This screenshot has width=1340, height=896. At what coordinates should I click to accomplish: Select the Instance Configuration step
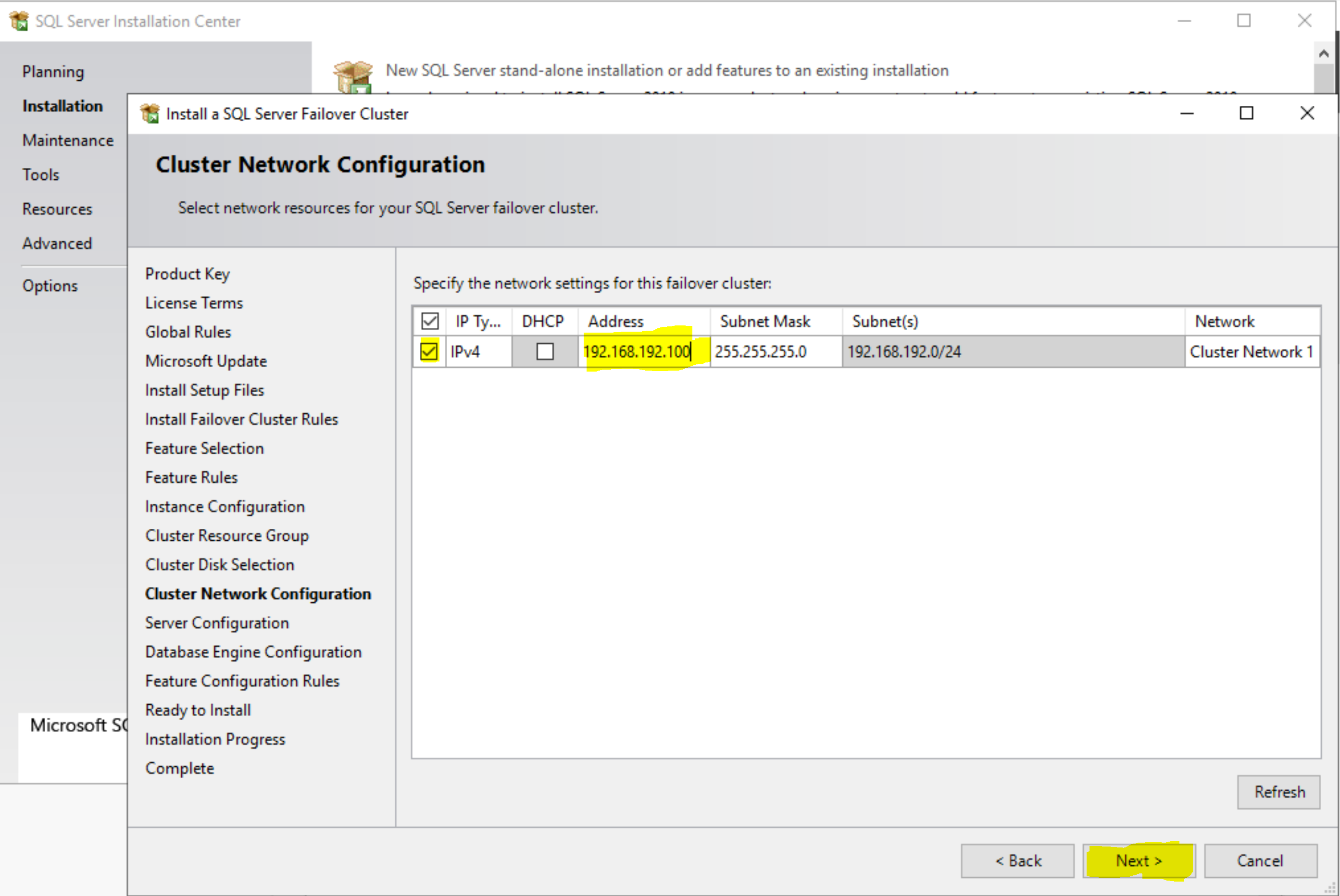pos(225,506)
